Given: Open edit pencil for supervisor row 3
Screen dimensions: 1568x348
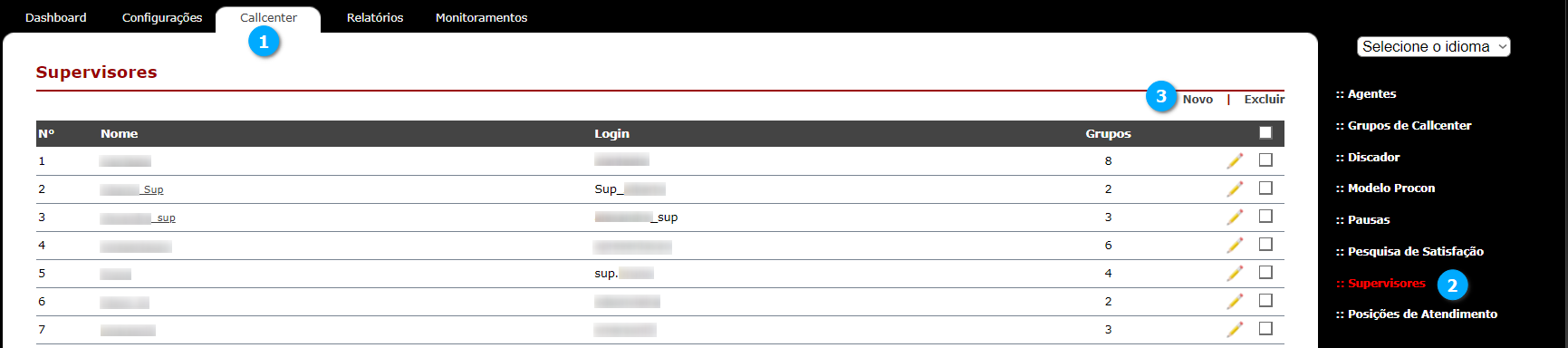Looking at the screenshot, I should click(x=1235, y=217).
